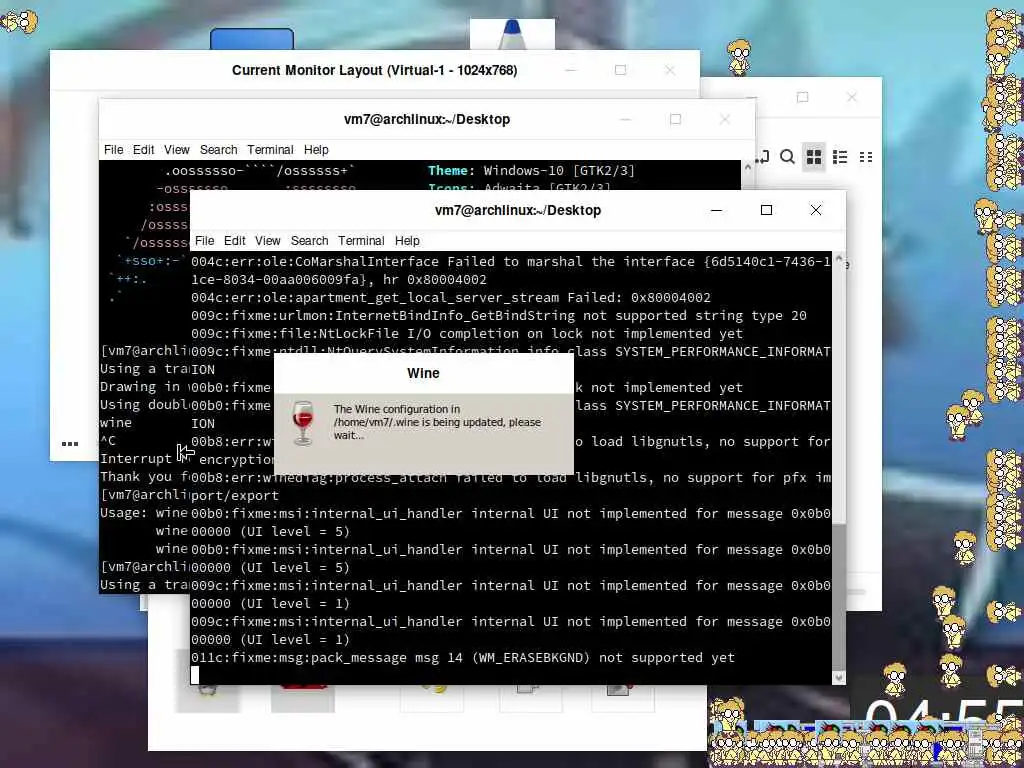The height and width of the screenshot is (768, 1024).
Task: Close the Current Monitor Layout window
Action: 669,70
